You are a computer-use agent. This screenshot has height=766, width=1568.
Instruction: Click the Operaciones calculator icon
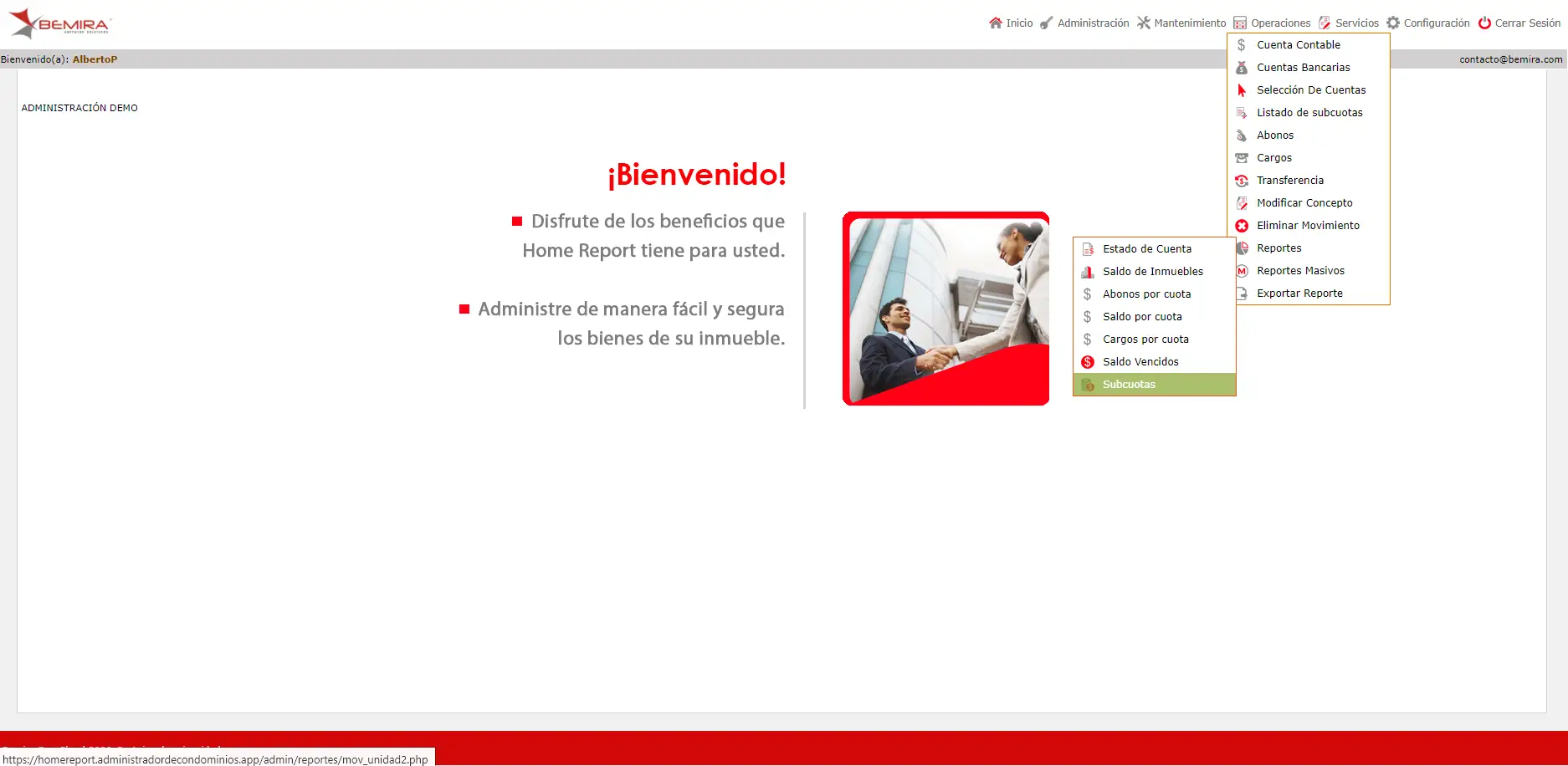1240,23
